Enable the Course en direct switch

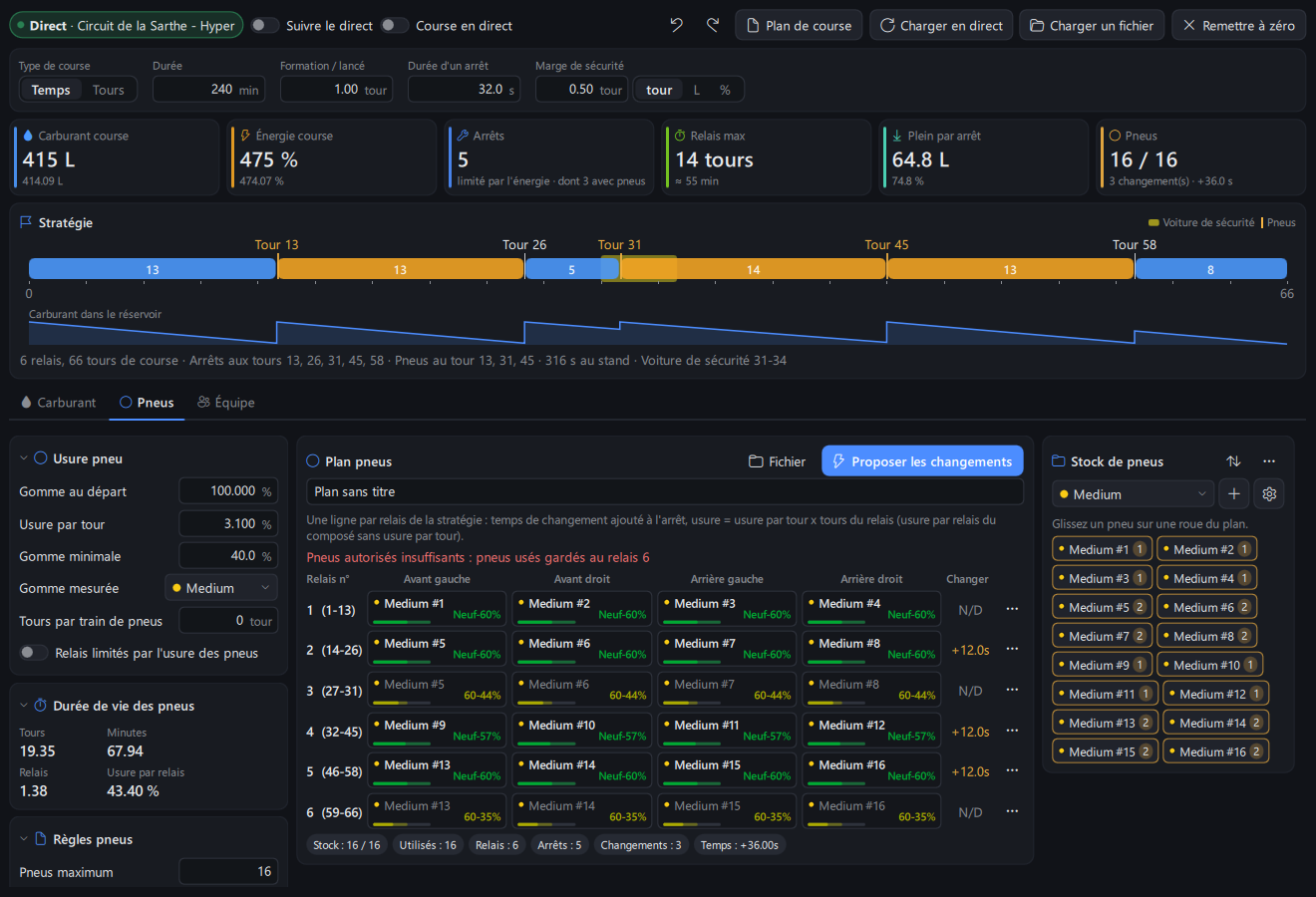(395, 25)
